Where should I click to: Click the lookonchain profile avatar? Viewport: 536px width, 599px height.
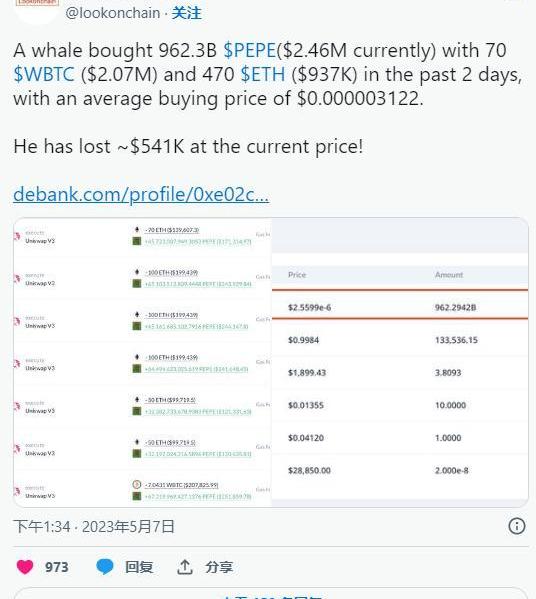pos(37,10)
